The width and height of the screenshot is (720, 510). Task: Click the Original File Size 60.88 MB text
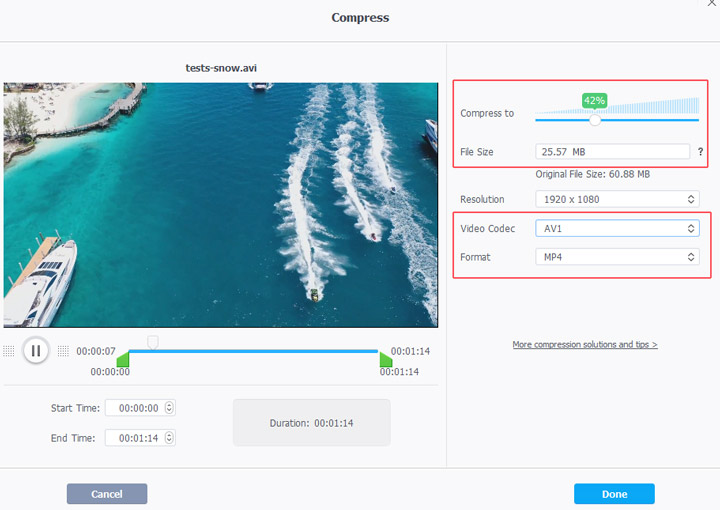pyautogui.click(x=592, y=174)
